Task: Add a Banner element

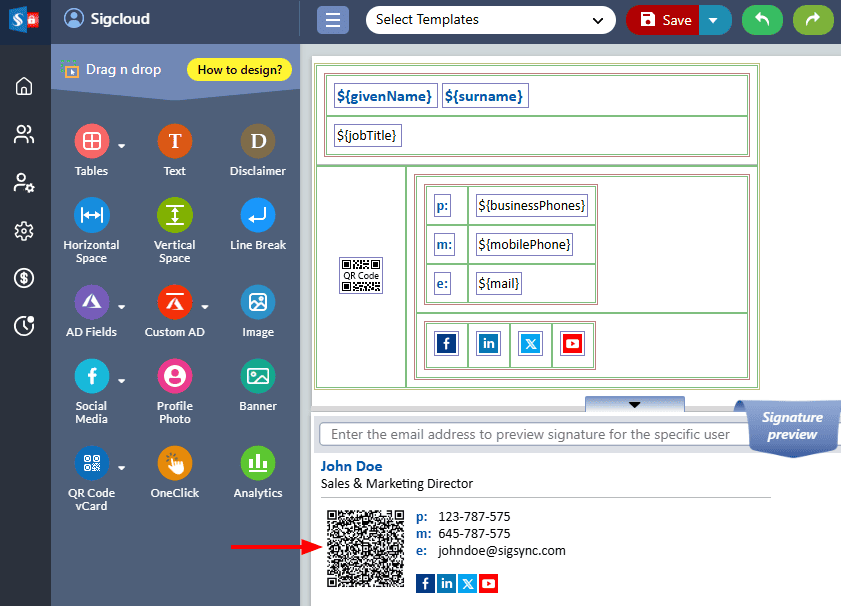Action: 257,375
